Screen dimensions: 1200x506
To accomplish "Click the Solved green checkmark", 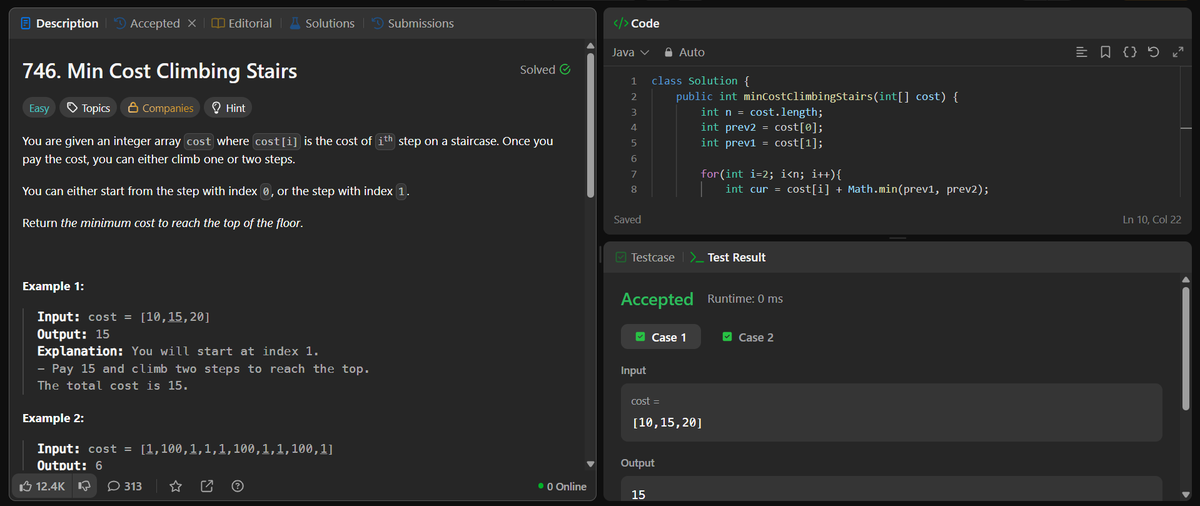I will 565,70.
